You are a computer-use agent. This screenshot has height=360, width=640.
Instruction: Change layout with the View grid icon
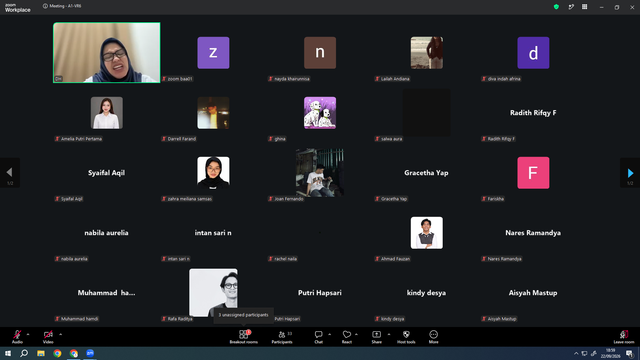(x=584, y=7)
